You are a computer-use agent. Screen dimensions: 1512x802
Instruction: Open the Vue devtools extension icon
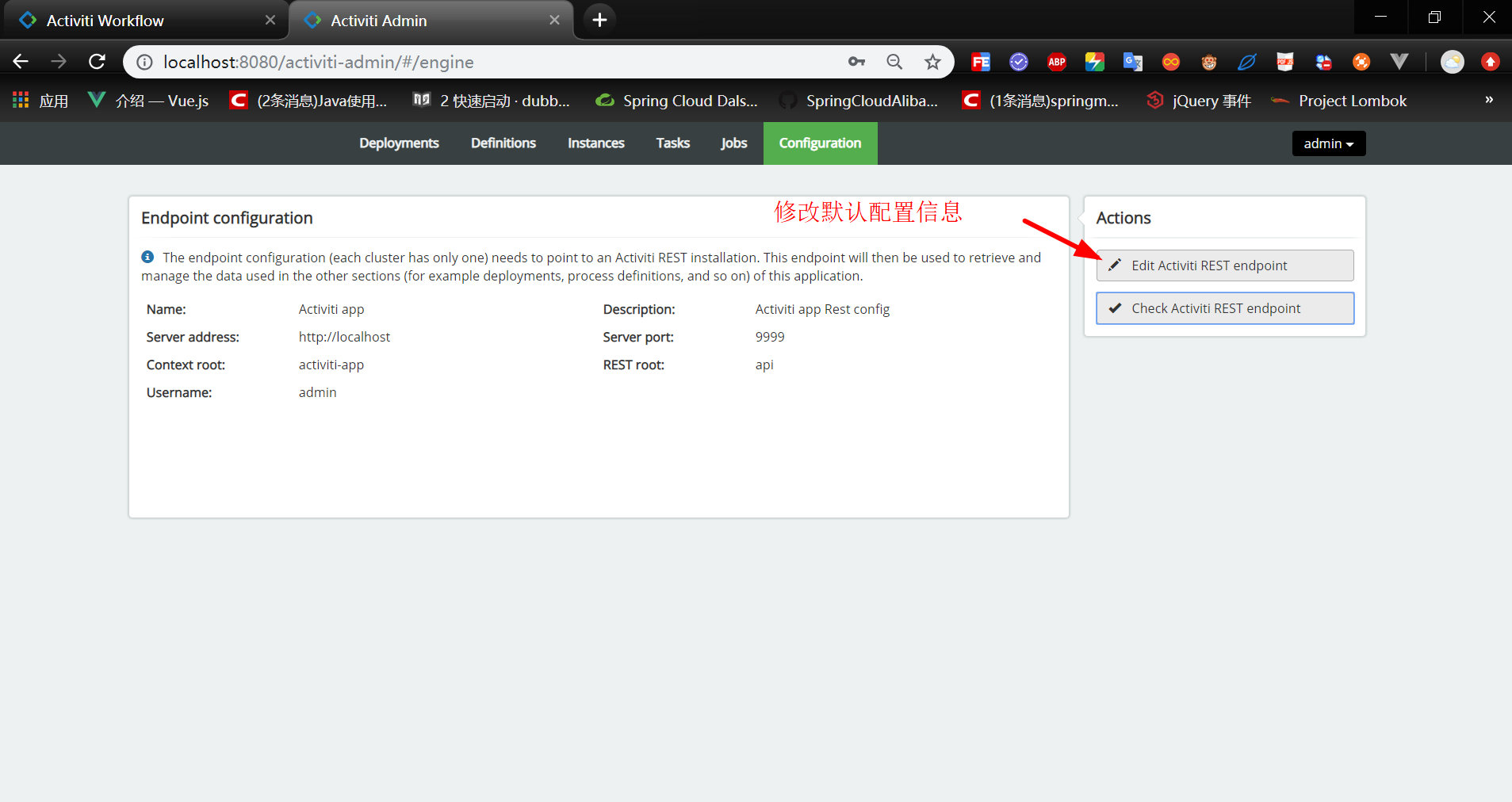click(x=1399, y=62)
